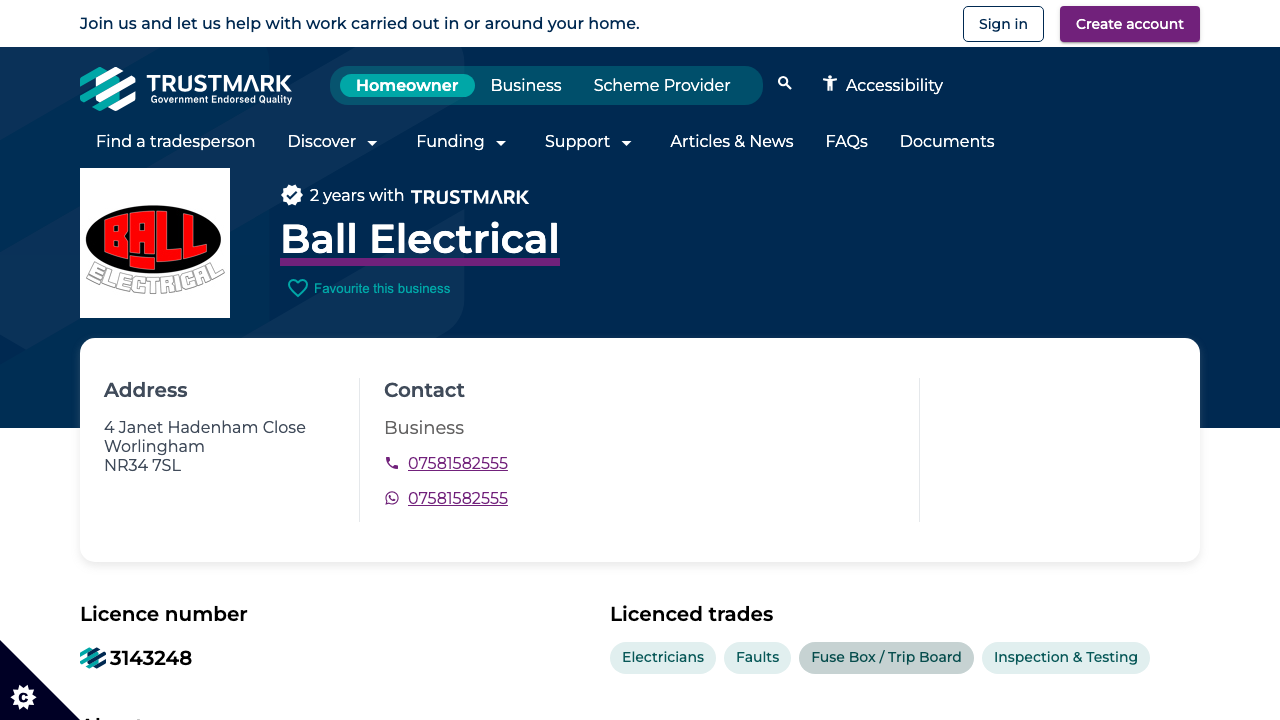
Task: Expand the Support dropdown
Action: tap(589, 141)
